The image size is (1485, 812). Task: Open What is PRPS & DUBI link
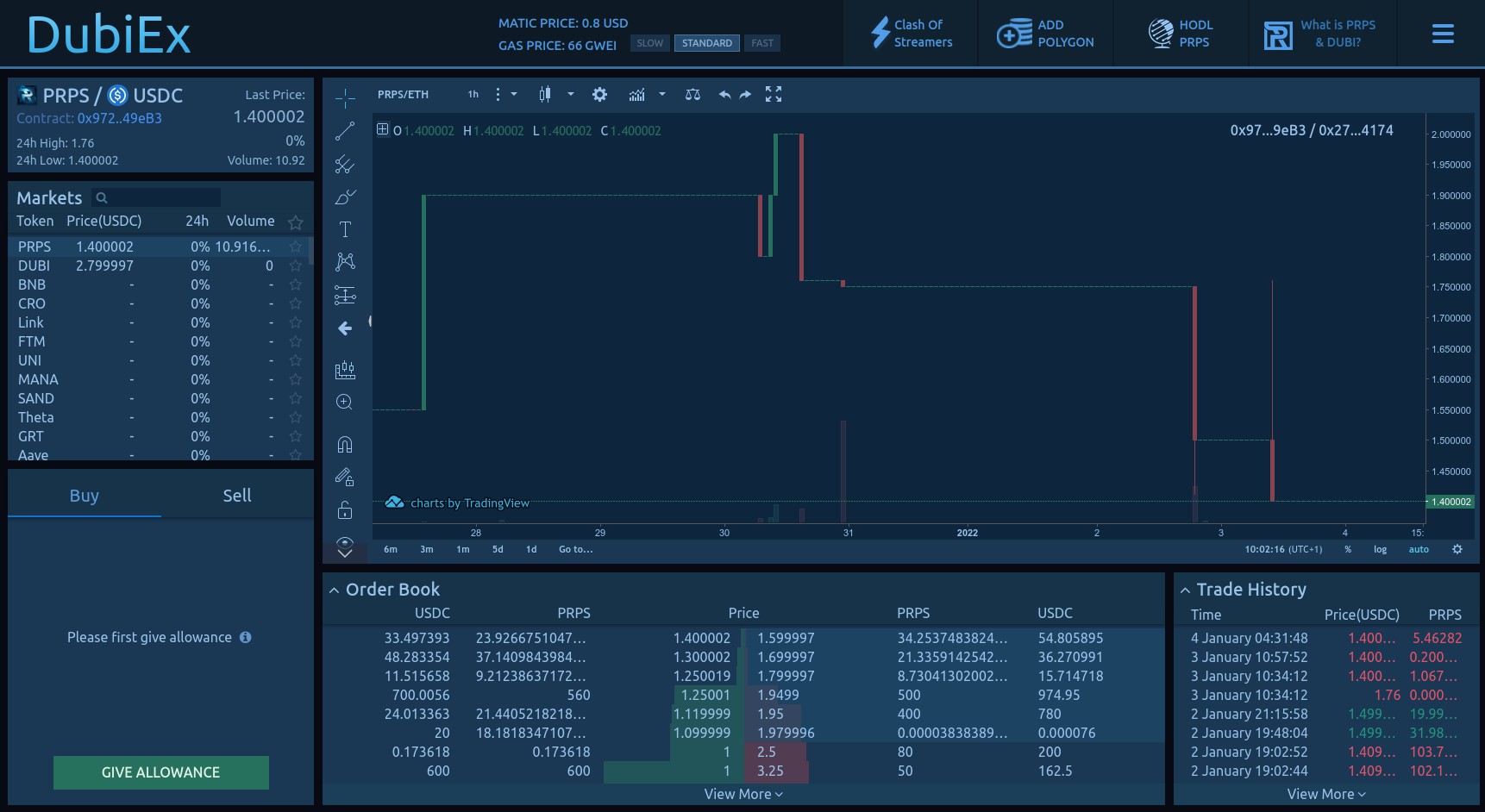(1319, 34)
